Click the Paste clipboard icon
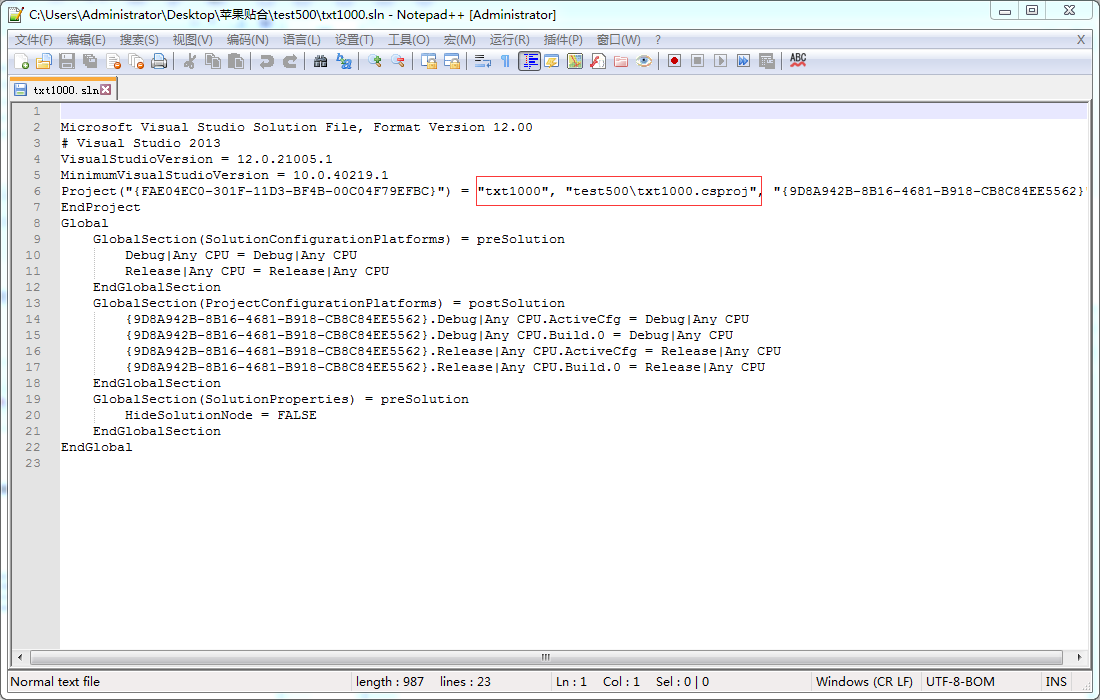The width and height of the screenshot is (1100, 700). [236, 61]
